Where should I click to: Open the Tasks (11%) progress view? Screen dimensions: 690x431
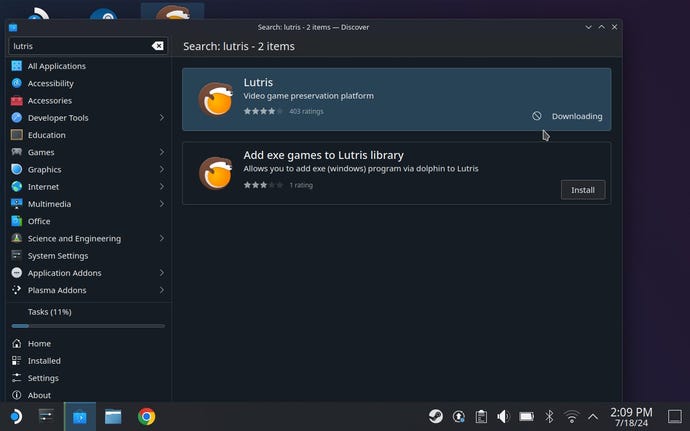point(49,312)
